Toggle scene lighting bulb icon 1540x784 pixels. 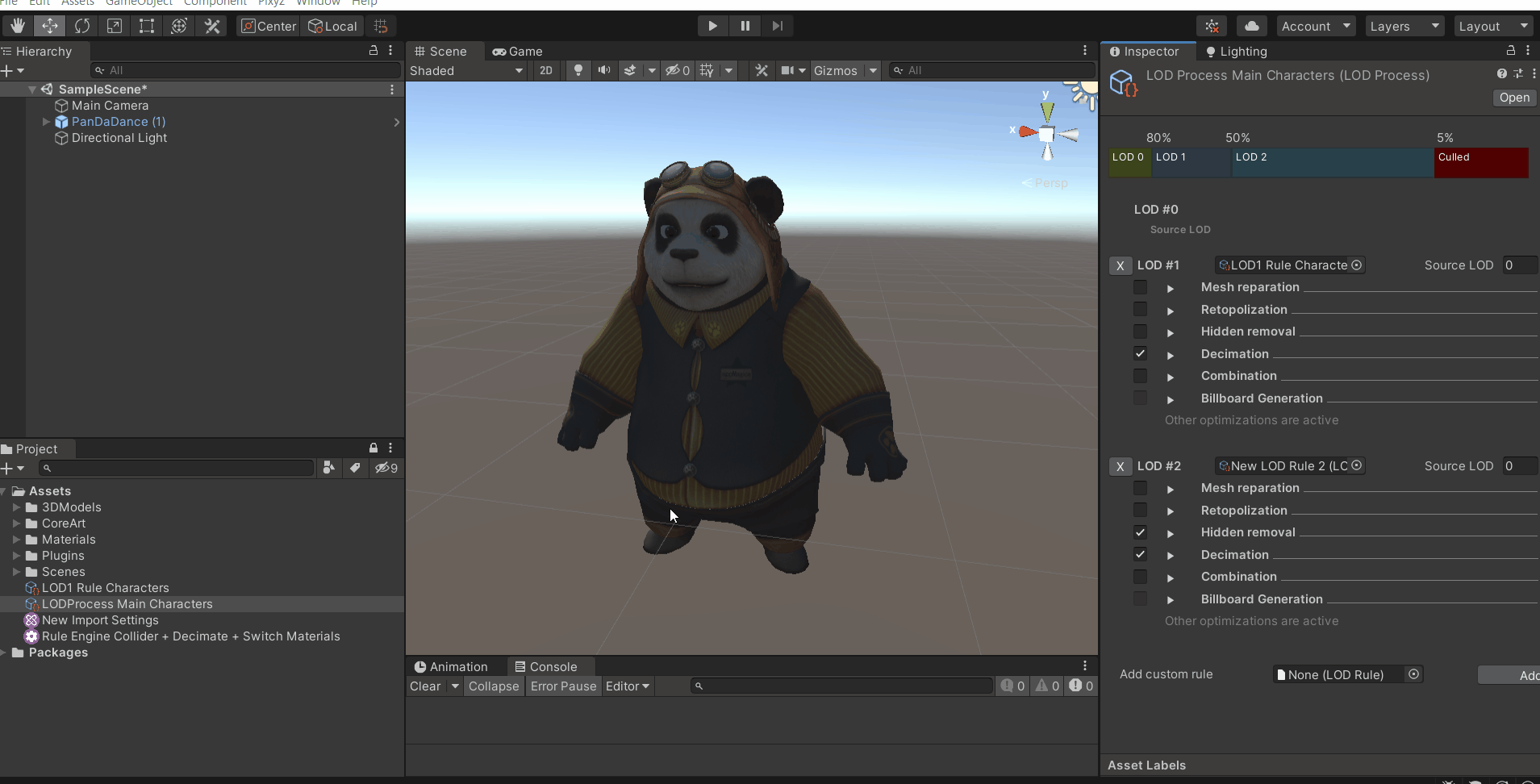pyautogui.click(x=578, y=70)
